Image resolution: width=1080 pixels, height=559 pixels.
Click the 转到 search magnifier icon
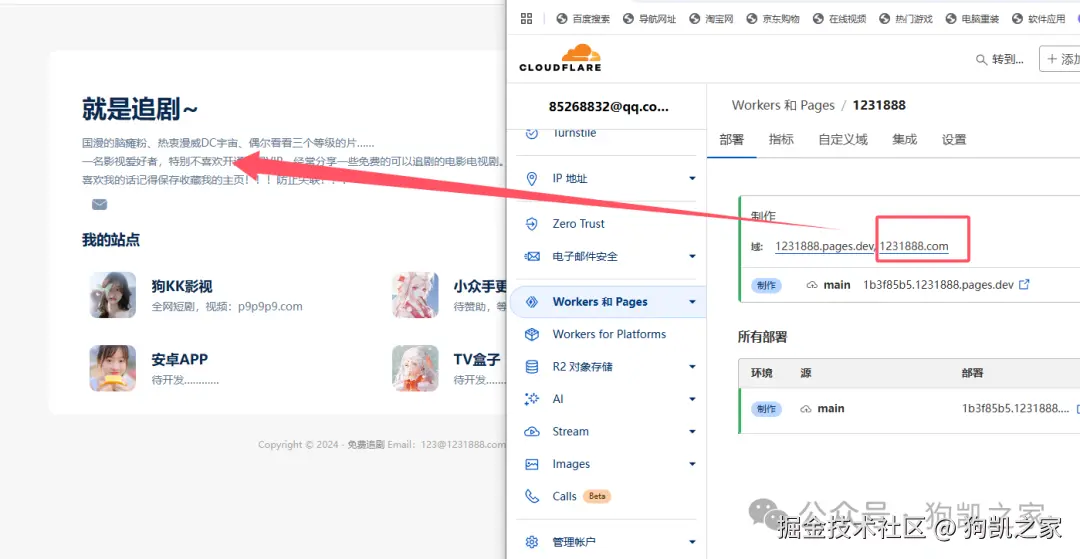[x=982, y=60]
